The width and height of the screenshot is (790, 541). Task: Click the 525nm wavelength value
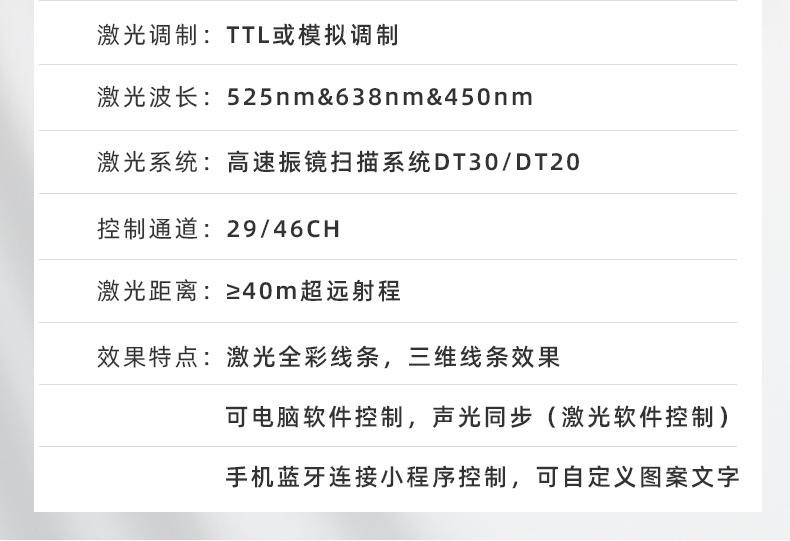[268, 98]
